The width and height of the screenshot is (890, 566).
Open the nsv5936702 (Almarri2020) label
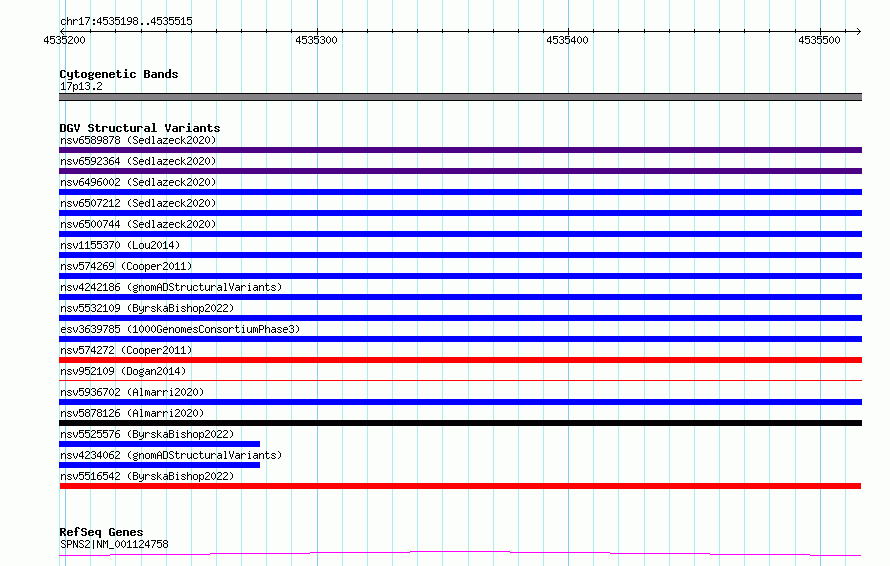tap(132, 392)
